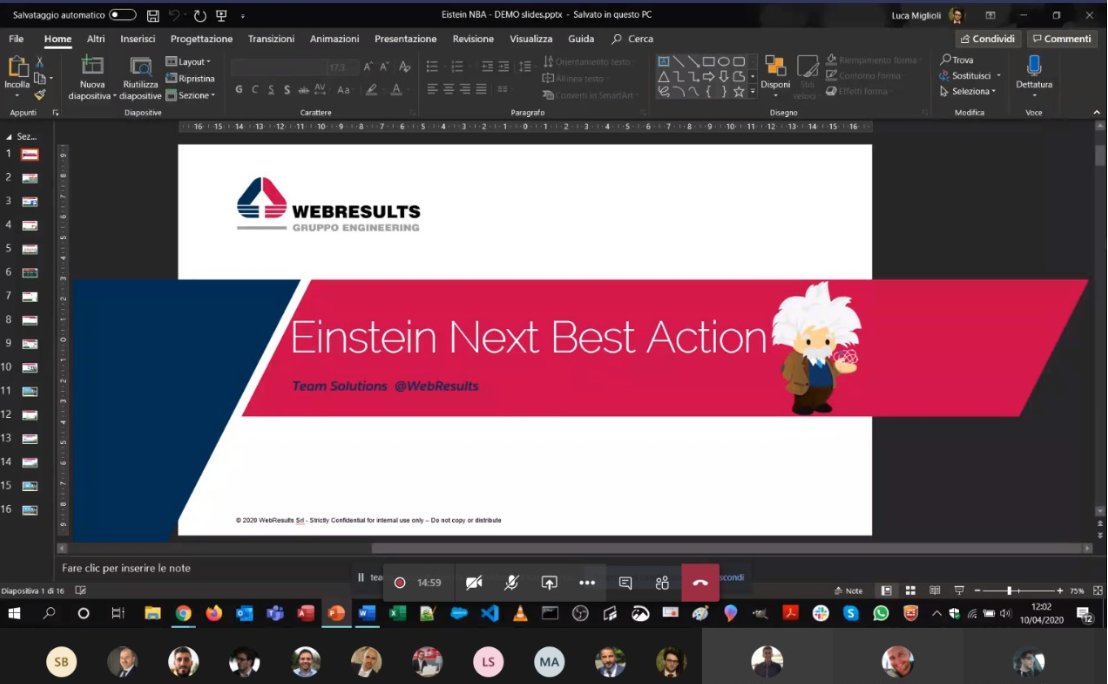Click Riutilizza diapositive icon
Screen dimensions: 1108x684
pyautogui.click(x=141, y=66)
